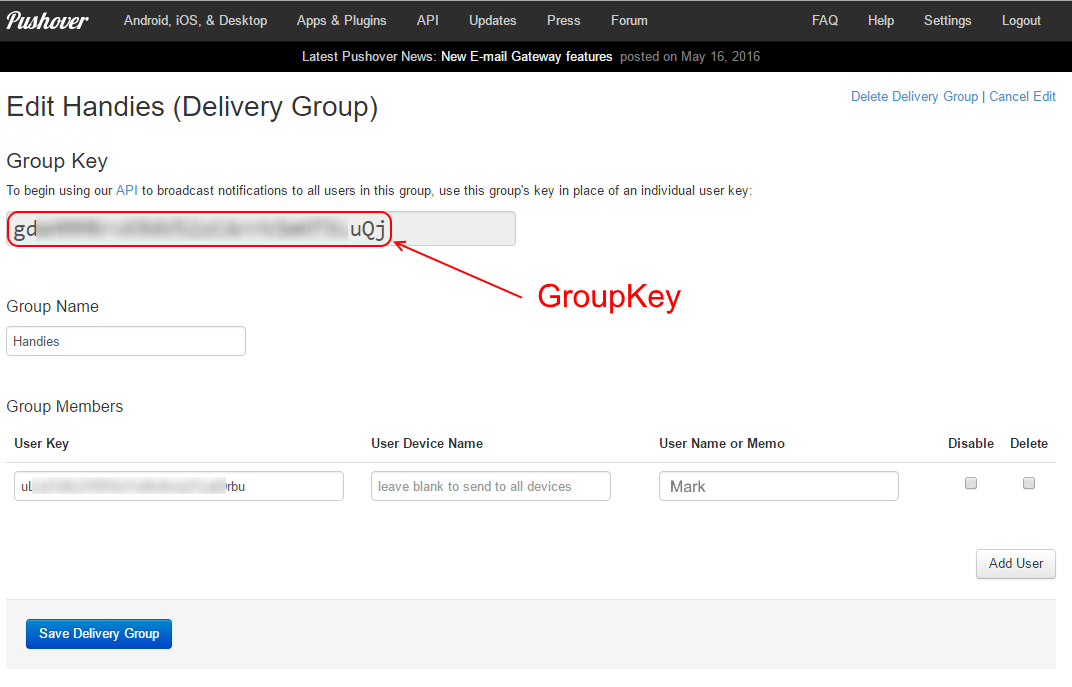Open Apps & Plugins page
1072x687 pixels.
pyautogui.click(x=341, y=21)
